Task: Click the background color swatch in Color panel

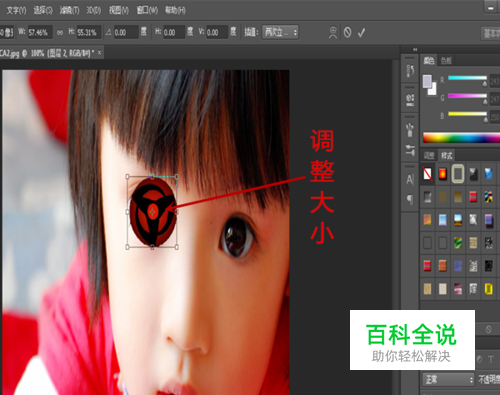Action: click(433, 90)
